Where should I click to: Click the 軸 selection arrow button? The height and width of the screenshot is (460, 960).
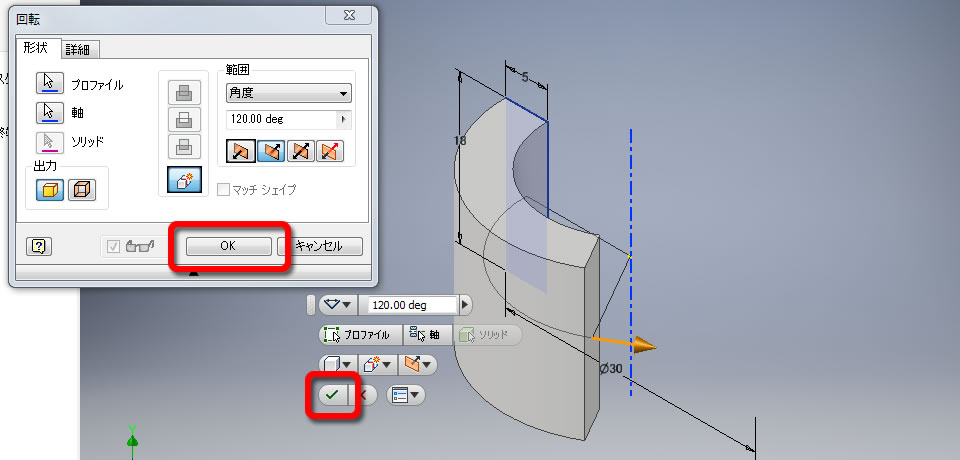50,113
